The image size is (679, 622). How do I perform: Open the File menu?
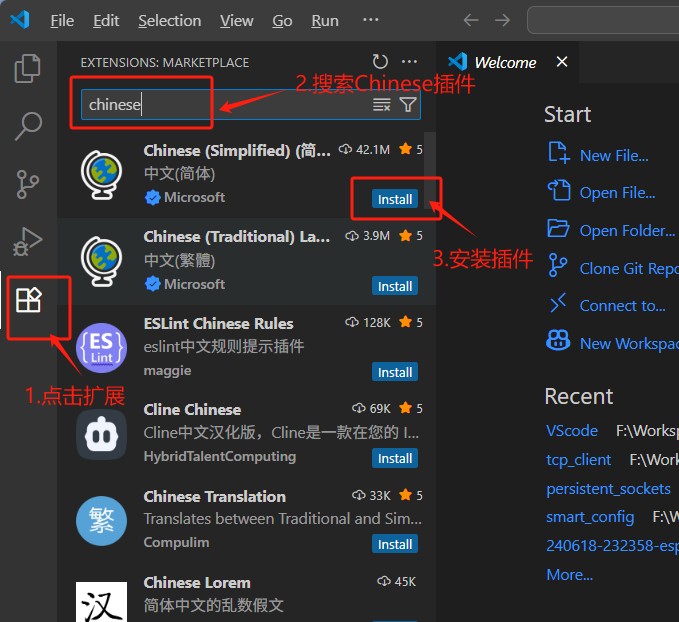62,20
